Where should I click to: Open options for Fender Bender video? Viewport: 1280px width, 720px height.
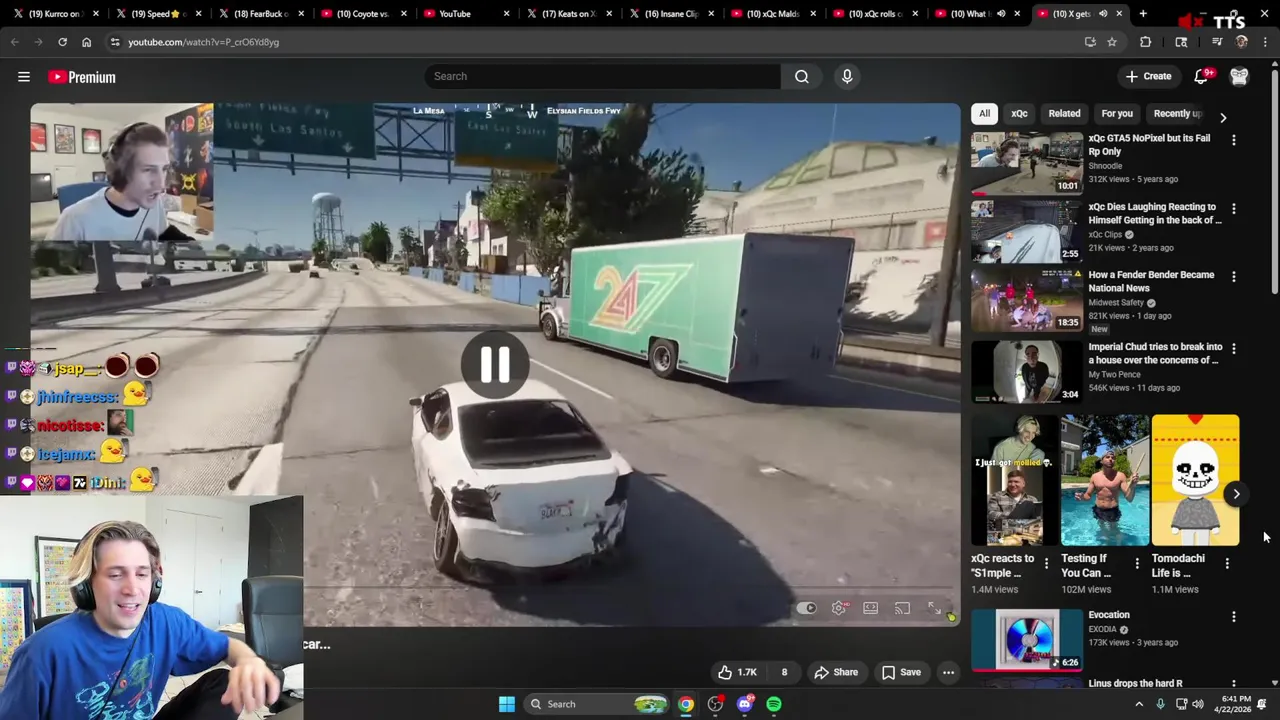pos(1233,277)
